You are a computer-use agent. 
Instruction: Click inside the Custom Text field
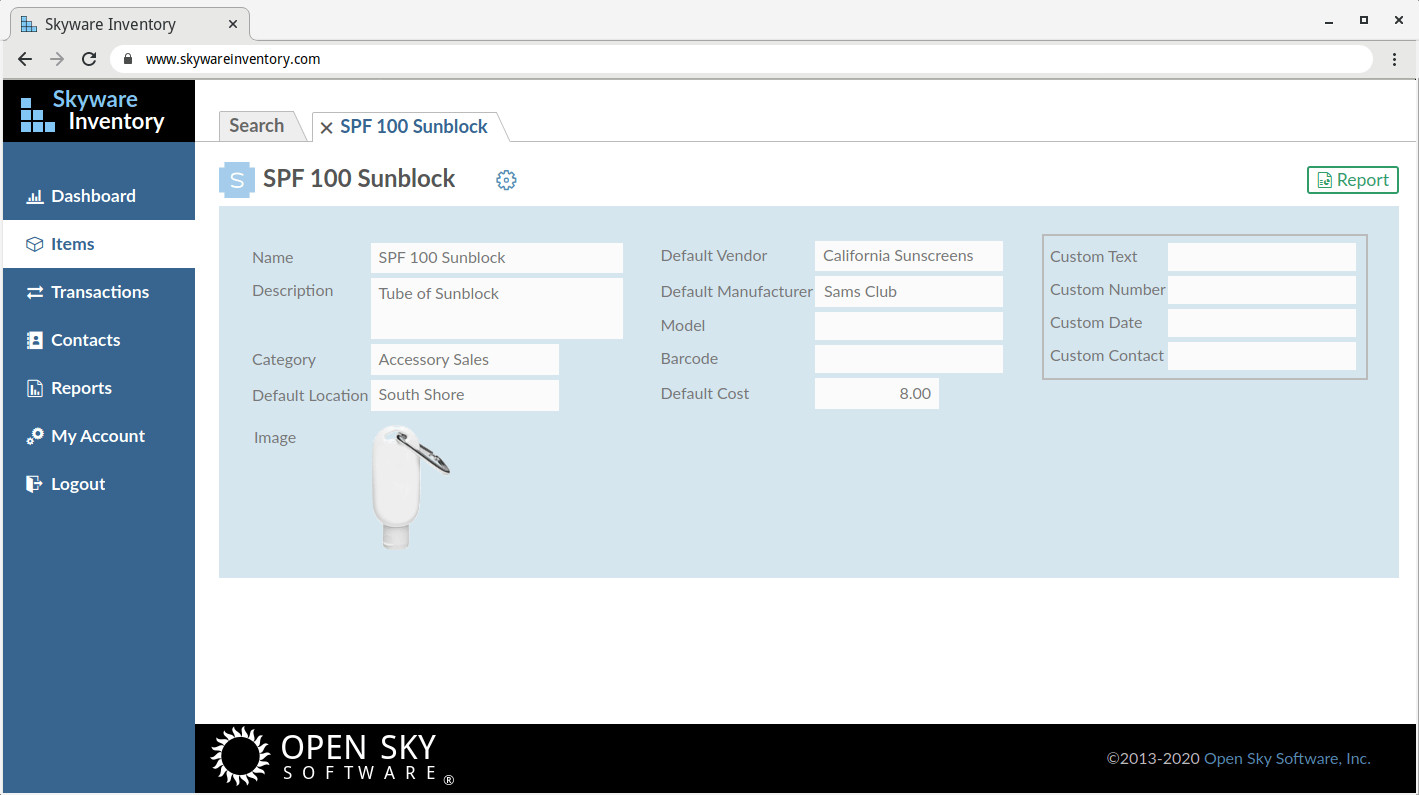pos(1261,256)
